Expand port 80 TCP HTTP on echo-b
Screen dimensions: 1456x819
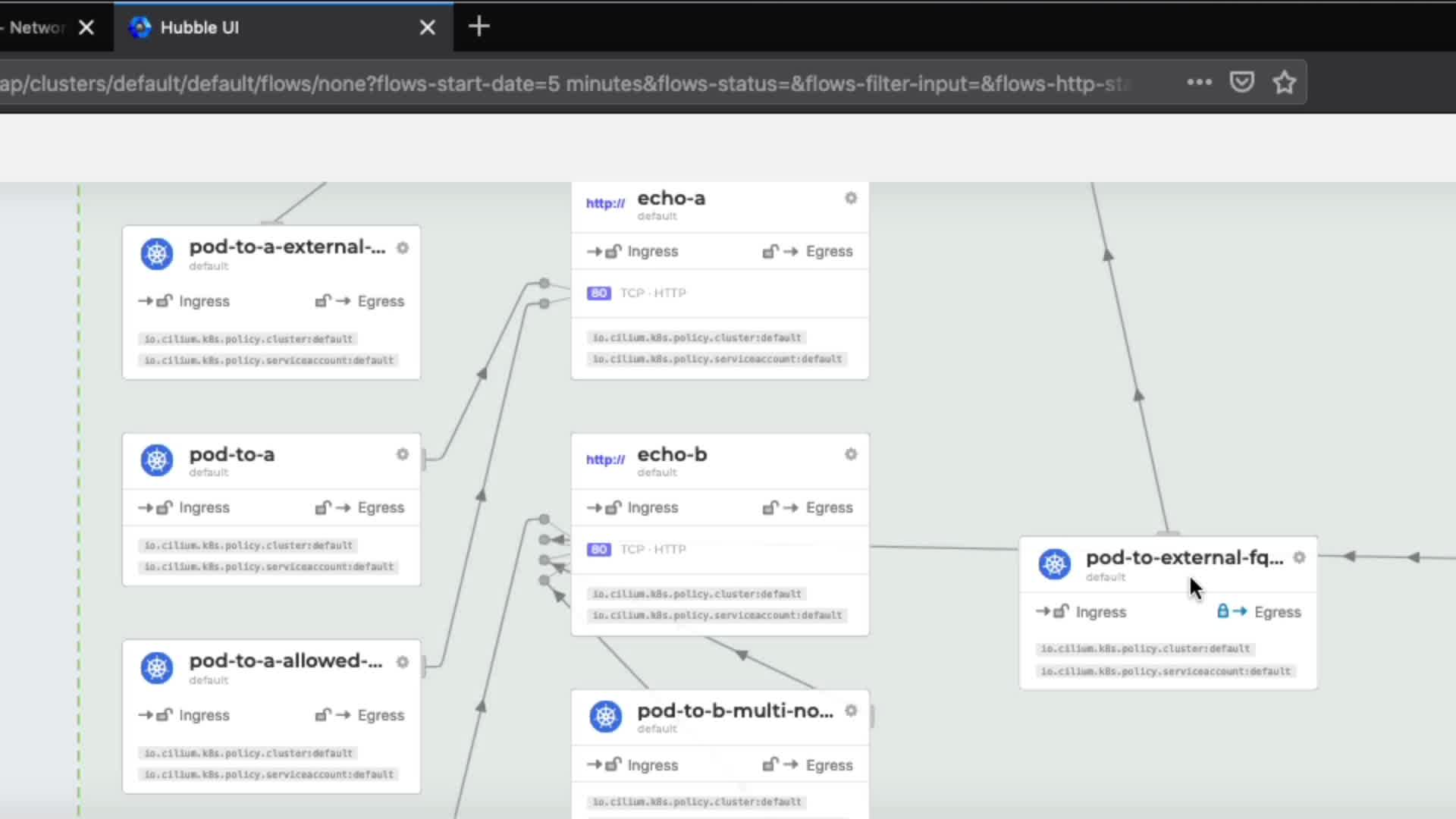(x=637, y=549)
